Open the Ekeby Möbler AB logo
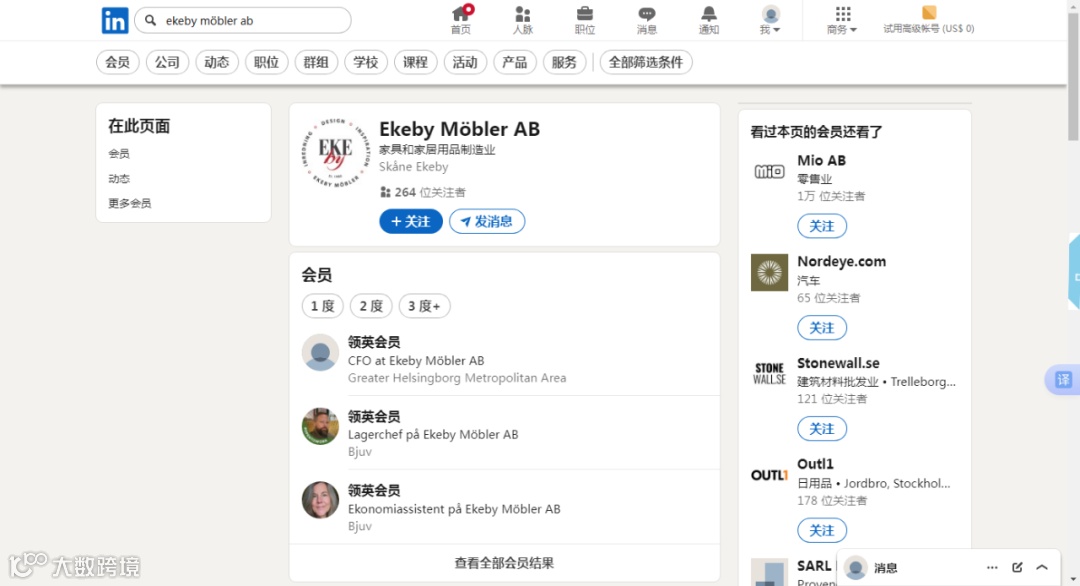Image resolution: width=1080 pixels, height=586 pixels. (x=335, y=153)
